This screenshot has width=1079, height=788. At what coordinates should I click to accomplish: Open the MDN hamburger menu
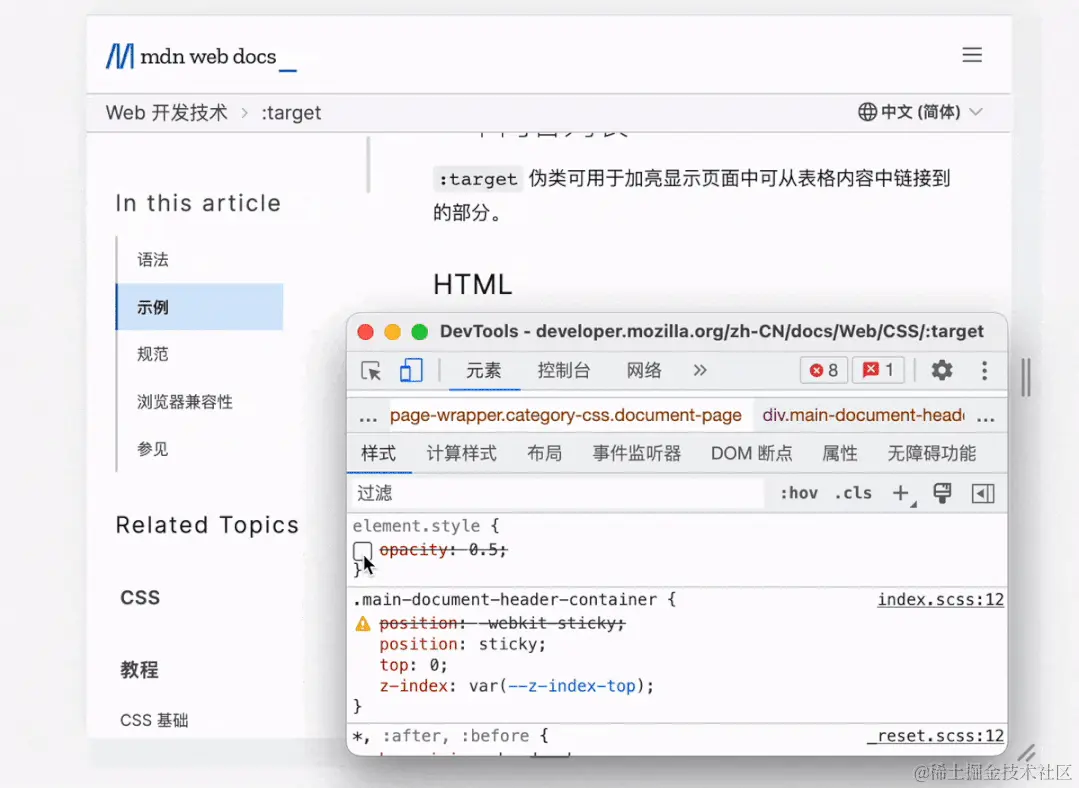point(972,54)
